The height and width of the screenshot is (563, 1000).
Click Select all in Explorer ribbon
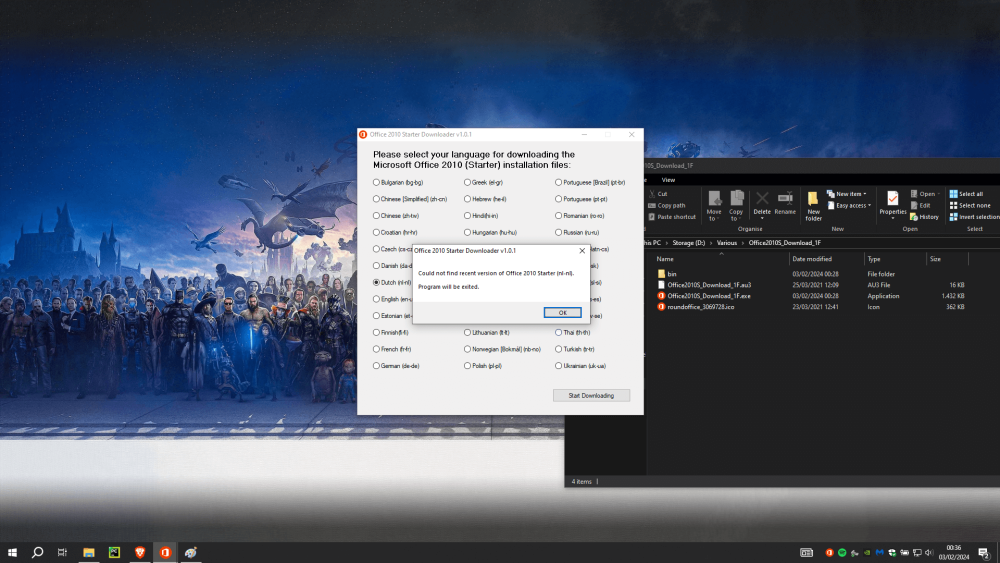coord(966,194)
